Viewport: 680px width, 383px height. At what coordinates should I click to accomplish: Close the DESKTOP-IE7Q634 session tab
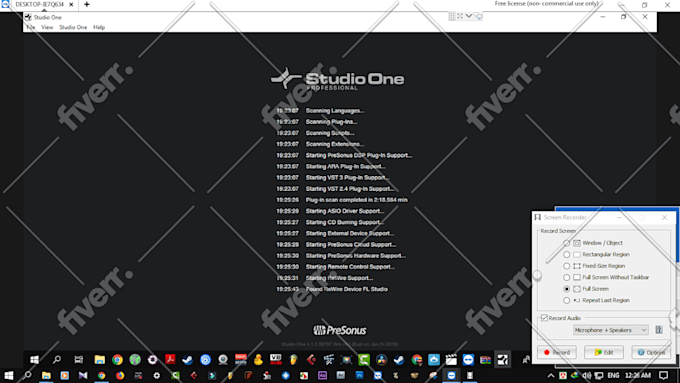(71, 4)
